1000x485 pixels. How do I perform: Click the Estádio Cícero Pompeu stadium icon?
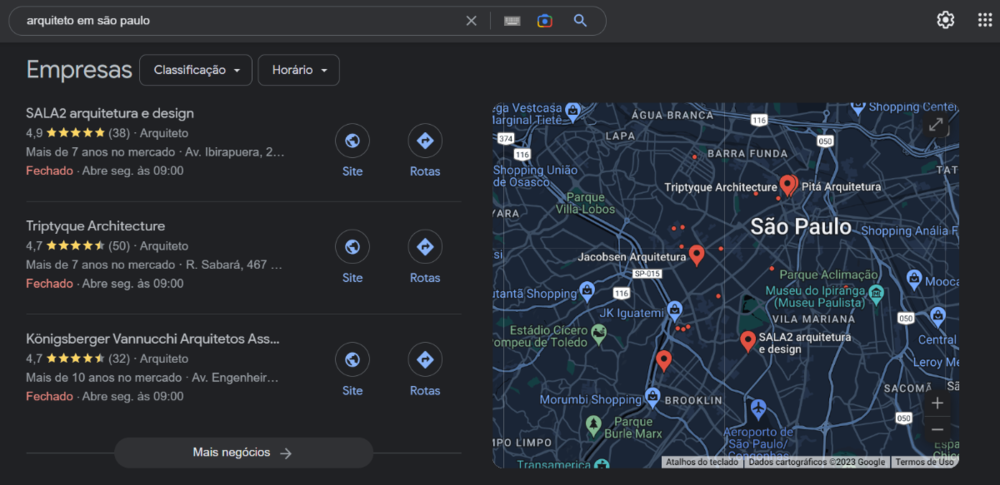pyautogui.click(x=598, y=334)
